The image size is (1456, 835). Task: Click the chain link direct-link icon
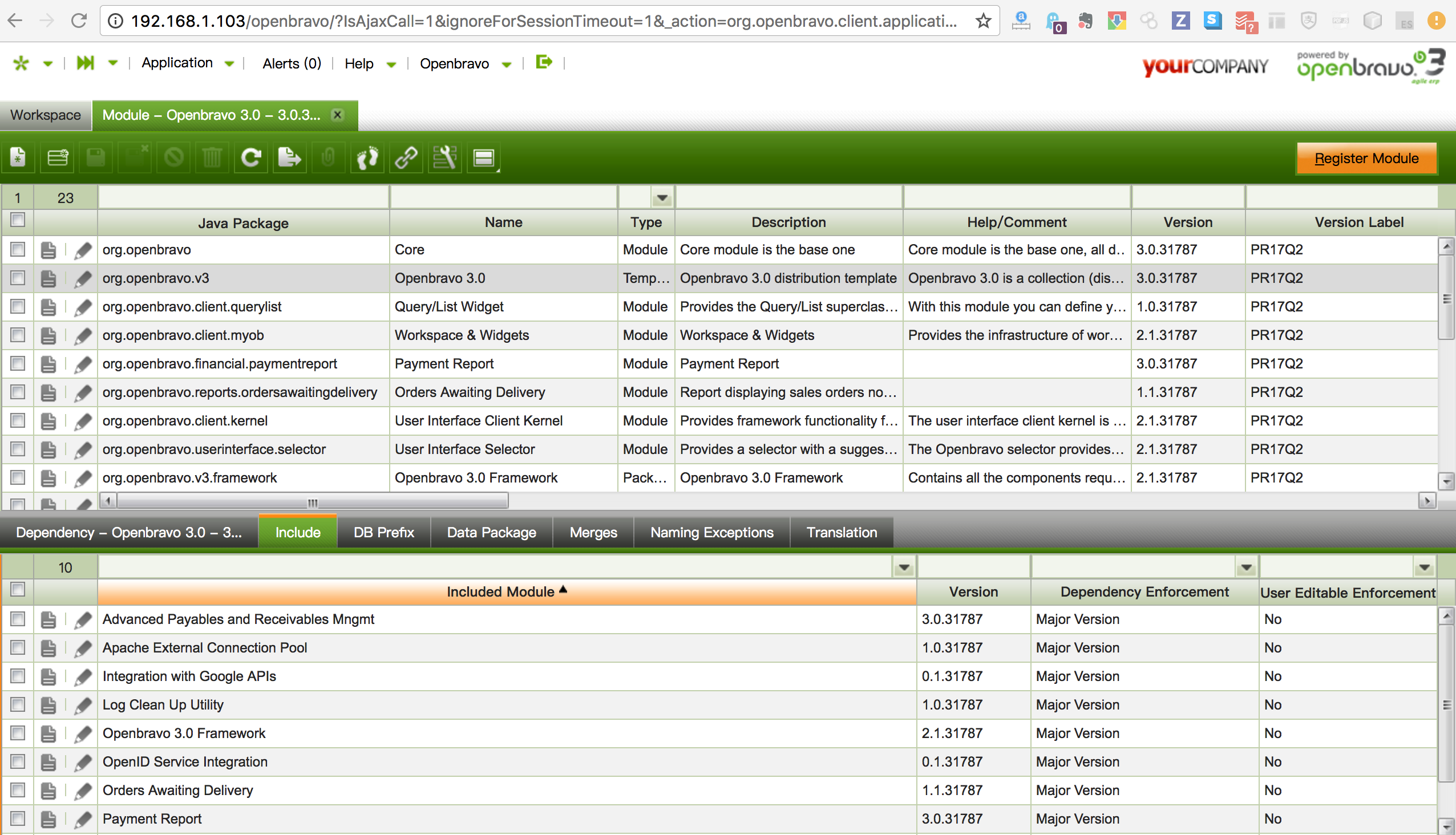406,157
